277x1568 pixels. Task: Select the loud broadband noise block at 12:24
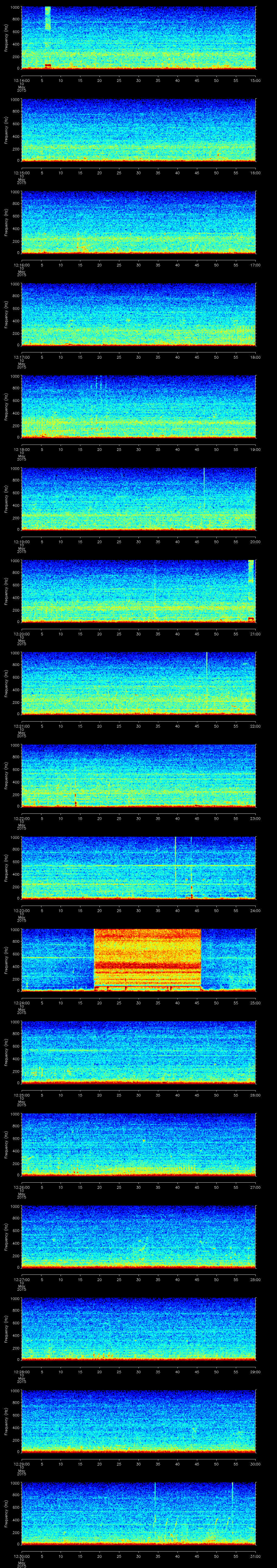pos(147,960)
